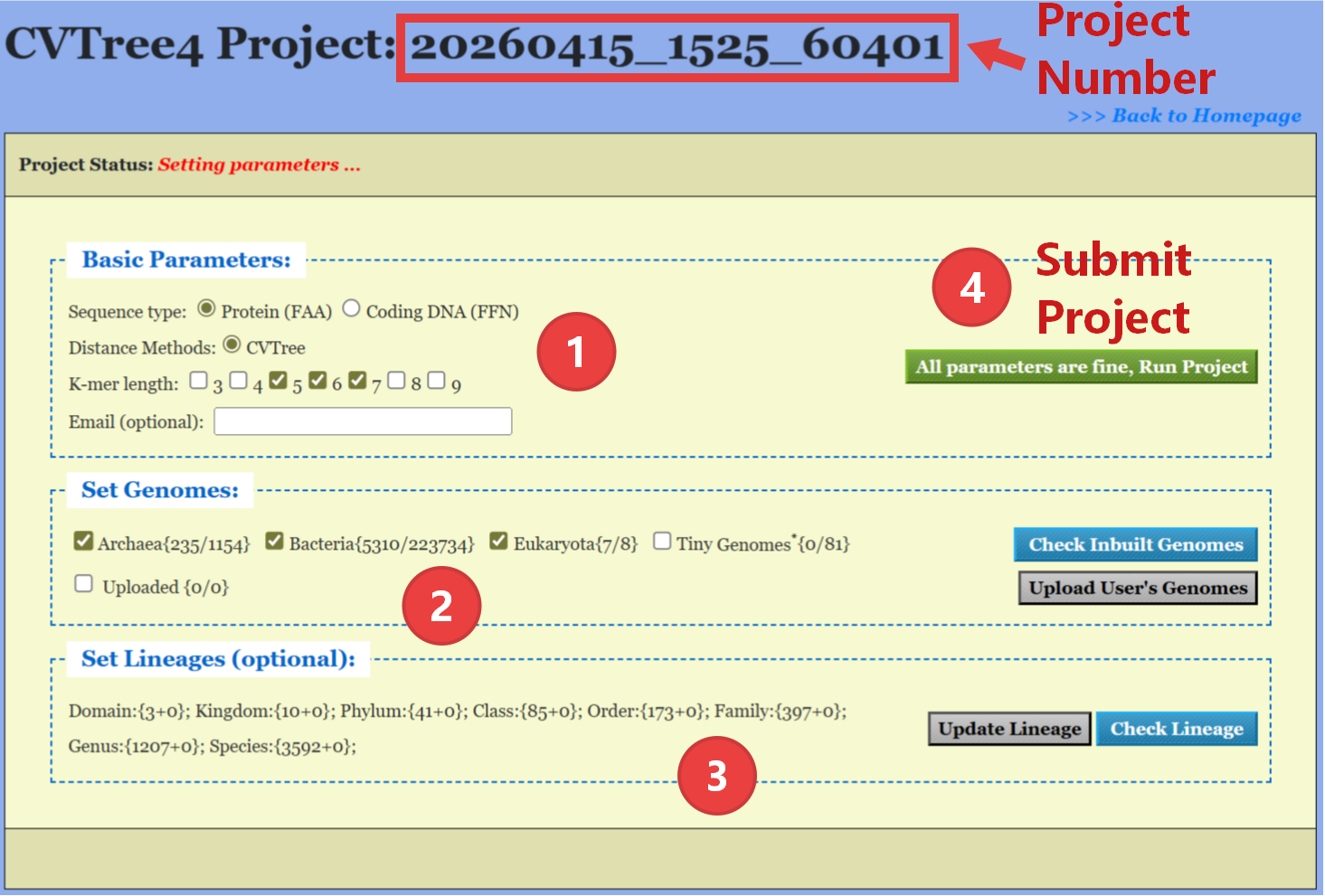Follow the Back to Homepage link
Image resolution: width=1325 pixels, height=896 pixels.
(x=1184, y=116)
